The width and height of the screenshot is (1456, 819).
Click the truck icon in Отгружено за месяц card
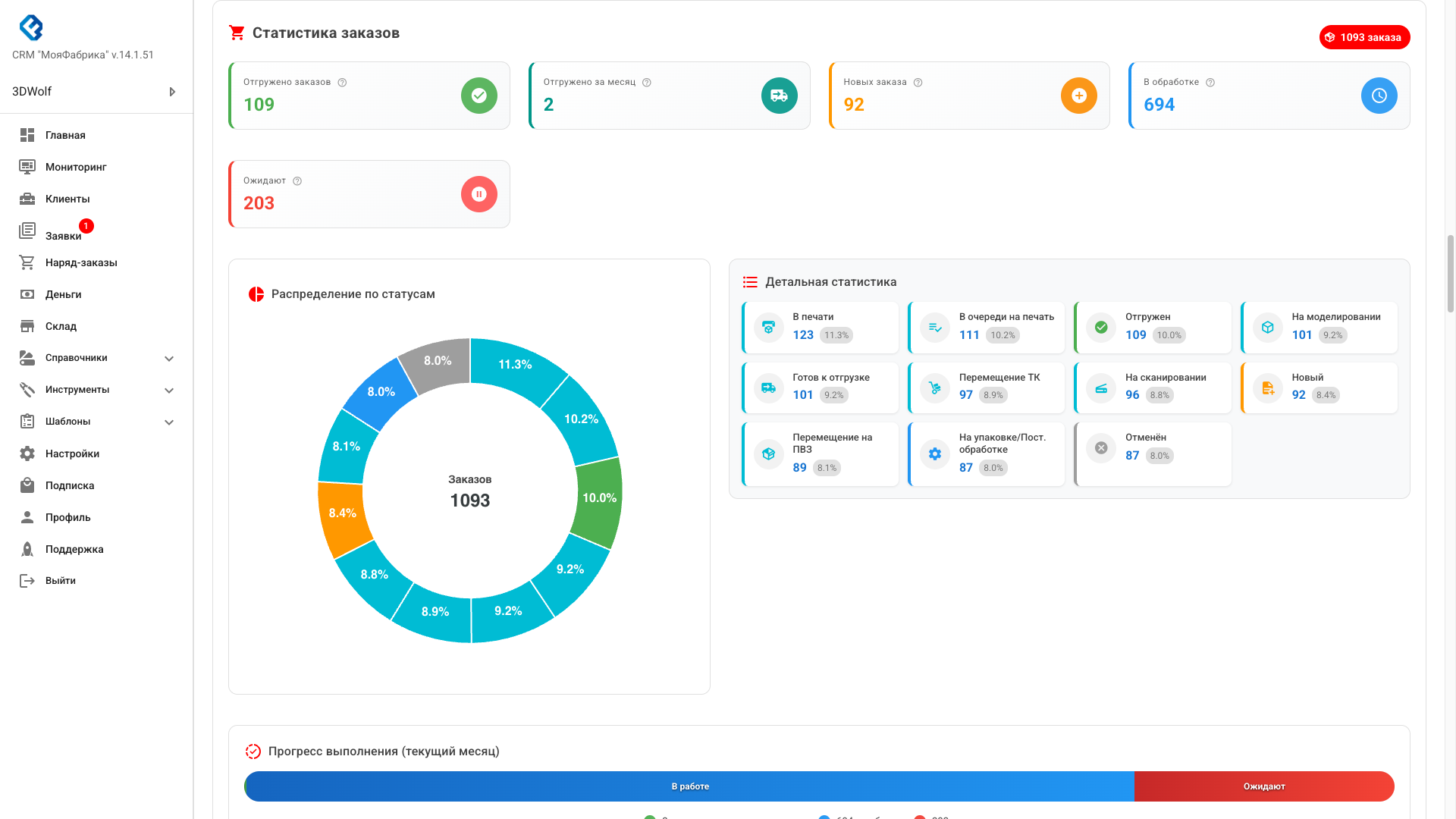tap(779, 96)
